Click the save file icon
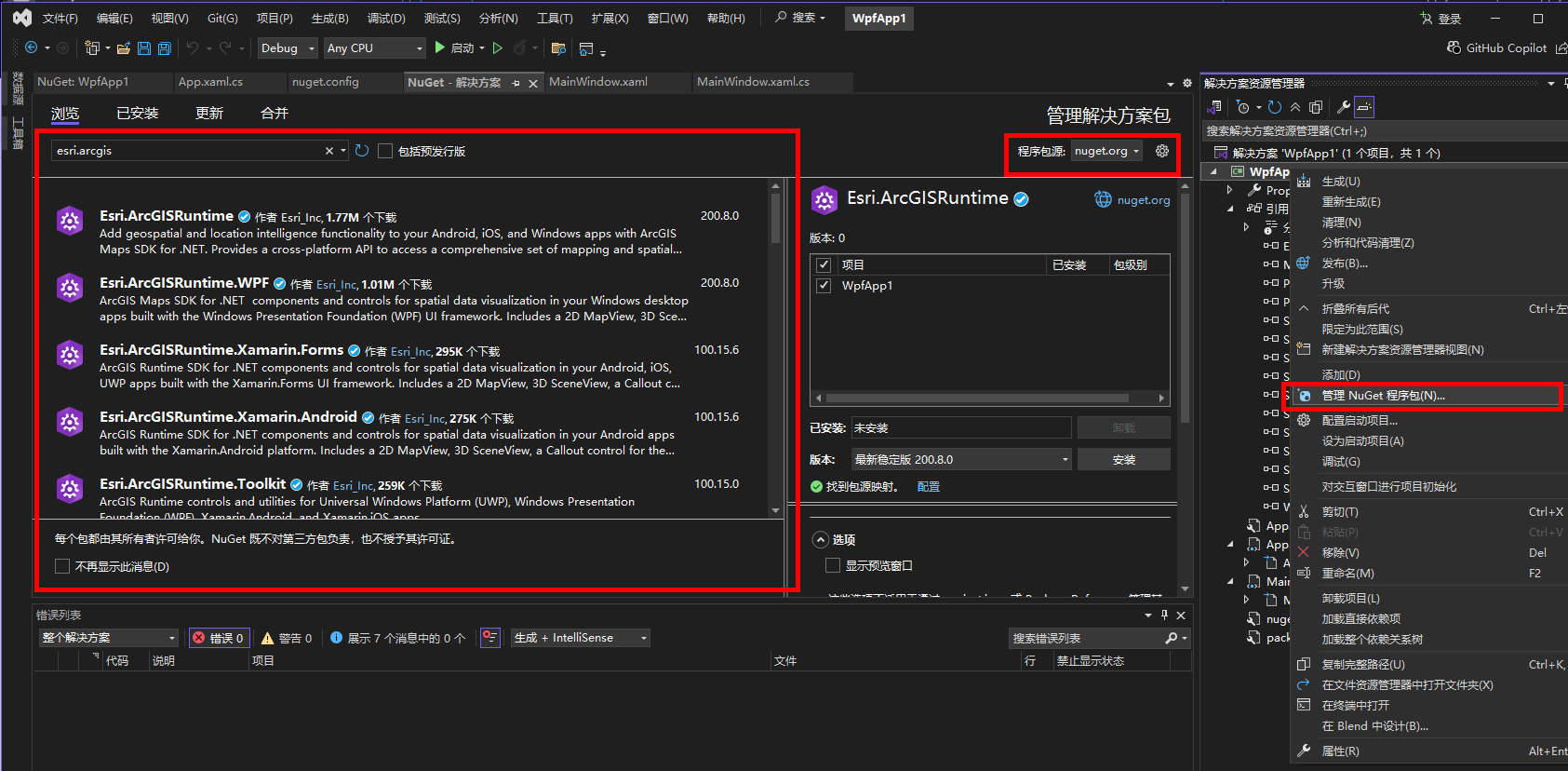Viewport: 1568px width, 771px height. pyautogui.click(x=144, y=47)
